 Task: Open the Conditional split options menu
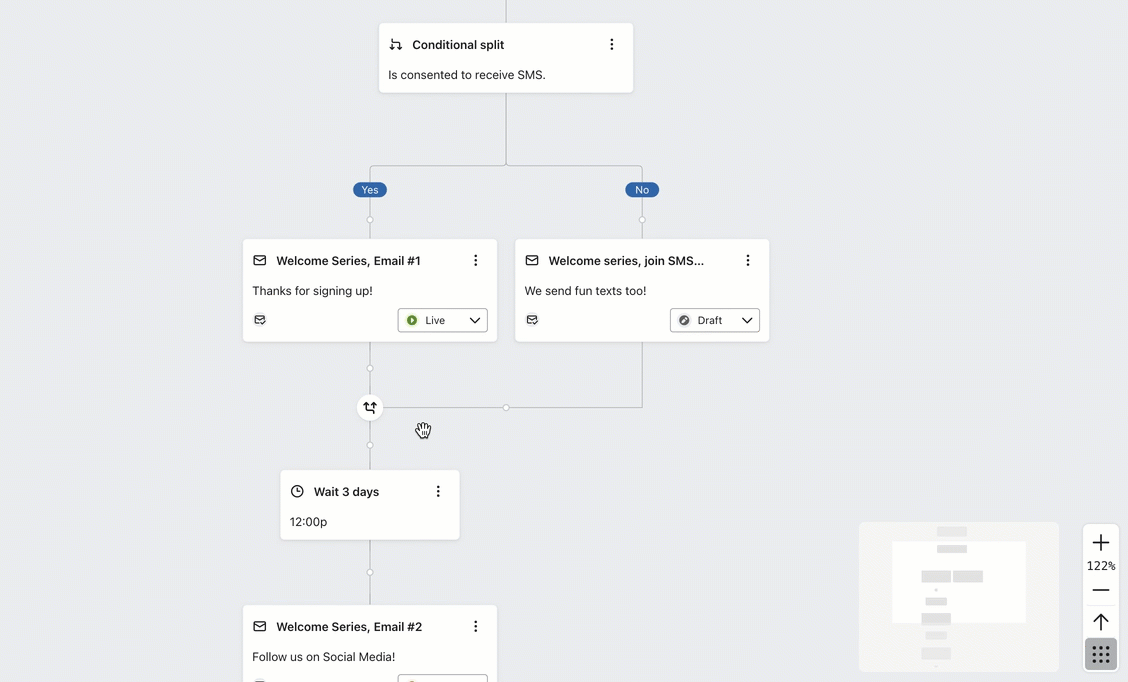point(611,44)
